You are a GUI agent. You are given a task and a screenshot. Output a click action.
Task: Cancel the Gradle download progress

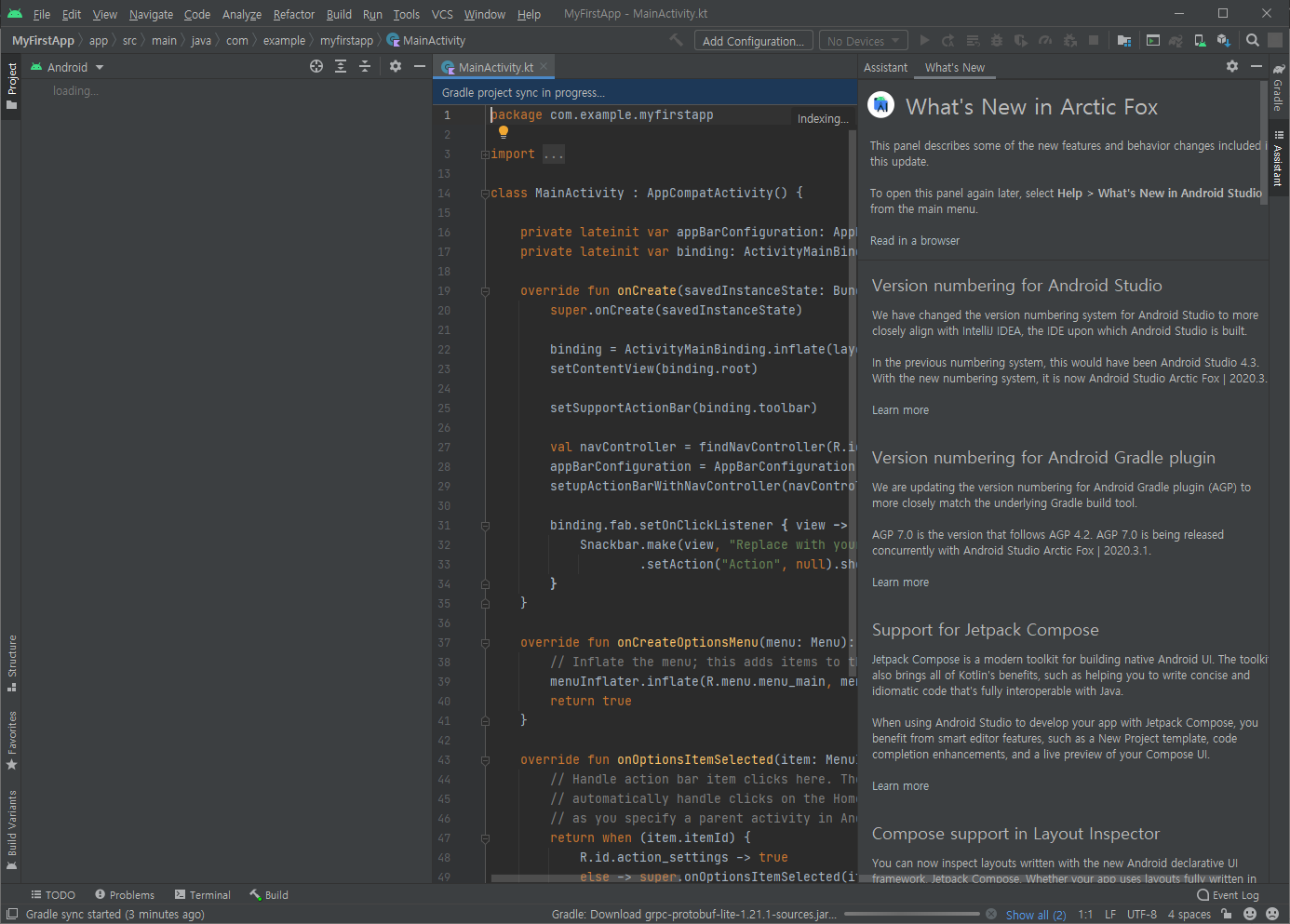tap(991, 914)
